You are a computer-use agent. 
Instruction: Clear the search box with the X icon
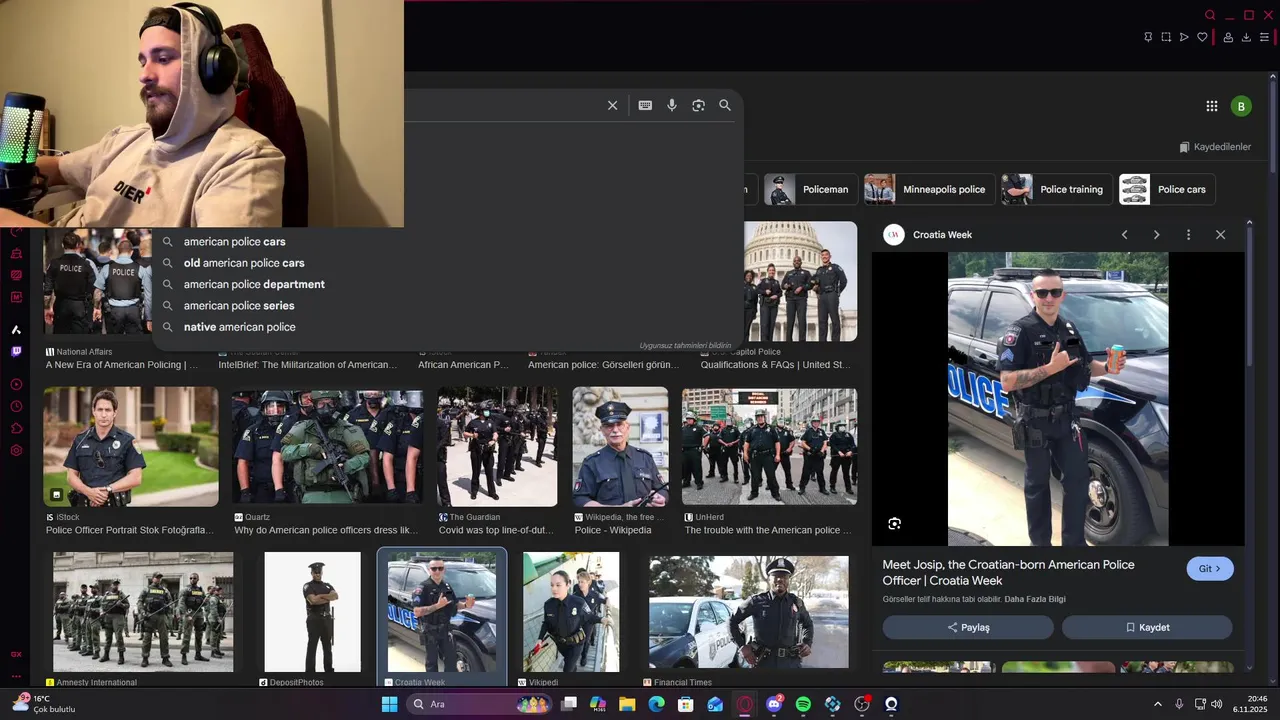tap(613, 105)
